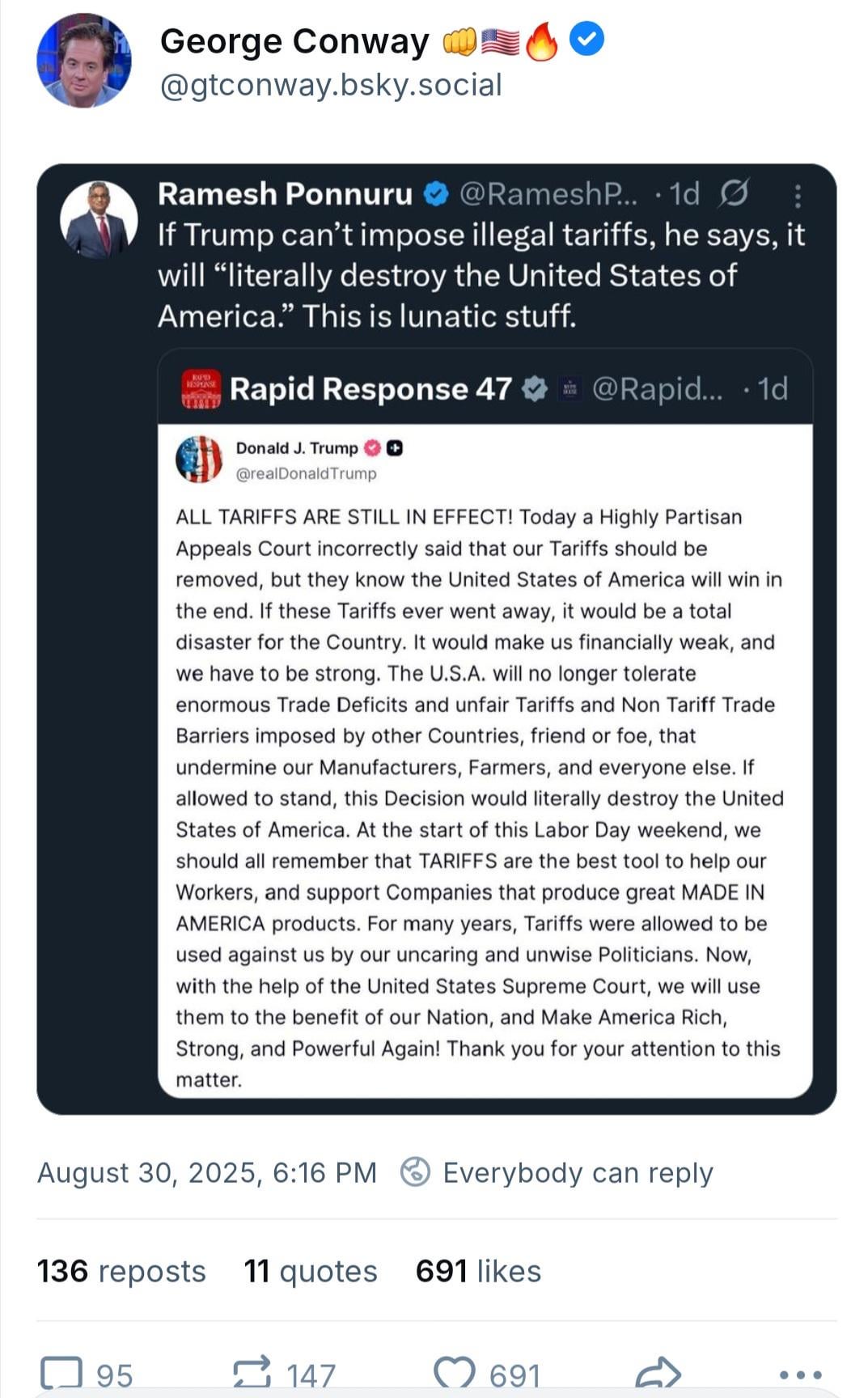
Task: Click the reply speech bubble icon
Action: [x=61, y=1373]
